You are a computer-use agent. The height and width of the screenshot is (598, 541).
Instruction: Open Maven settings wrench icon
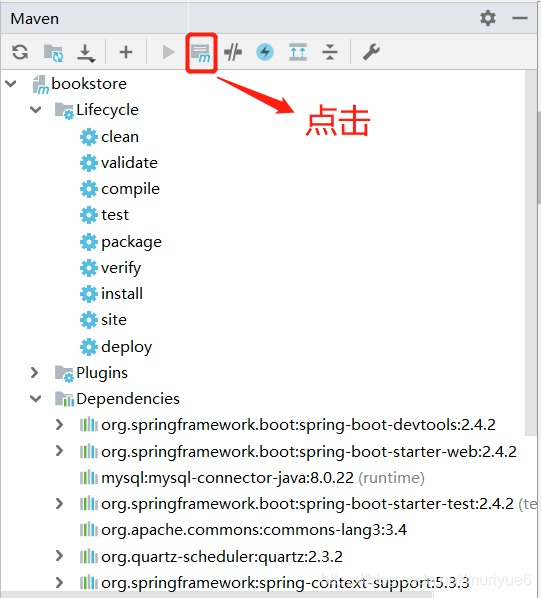371,52
